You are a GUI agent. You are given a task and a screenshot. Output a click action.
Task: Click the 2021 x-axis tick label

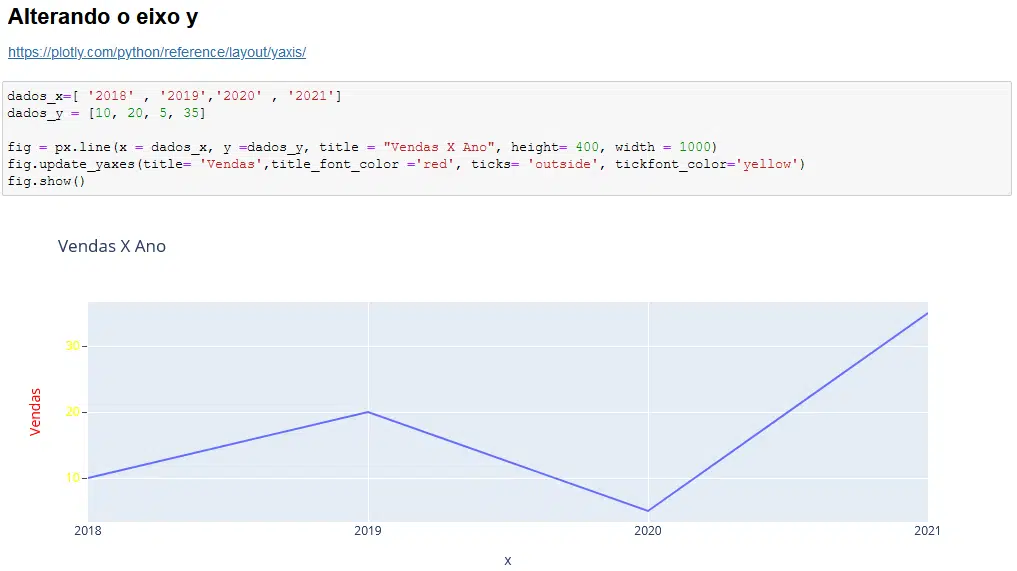927,531
